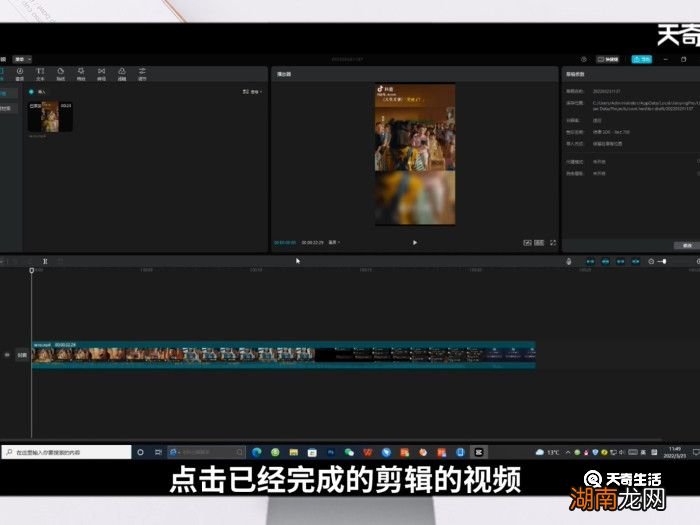Enter fullscreen preview
Screen dimensions: 700x525
pyautogui.click(x=553, y=242)
